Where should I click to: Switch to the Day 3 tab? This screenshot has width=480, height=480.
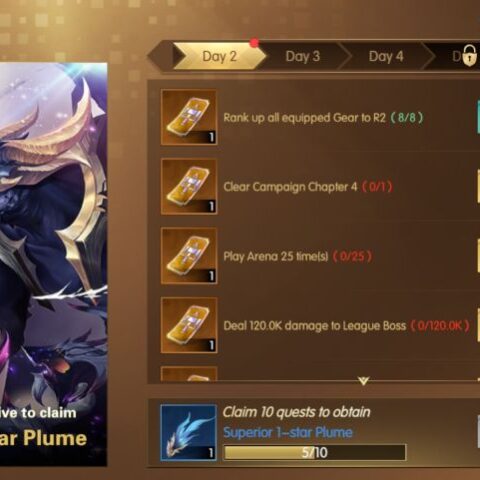click(x=303, y=56)
